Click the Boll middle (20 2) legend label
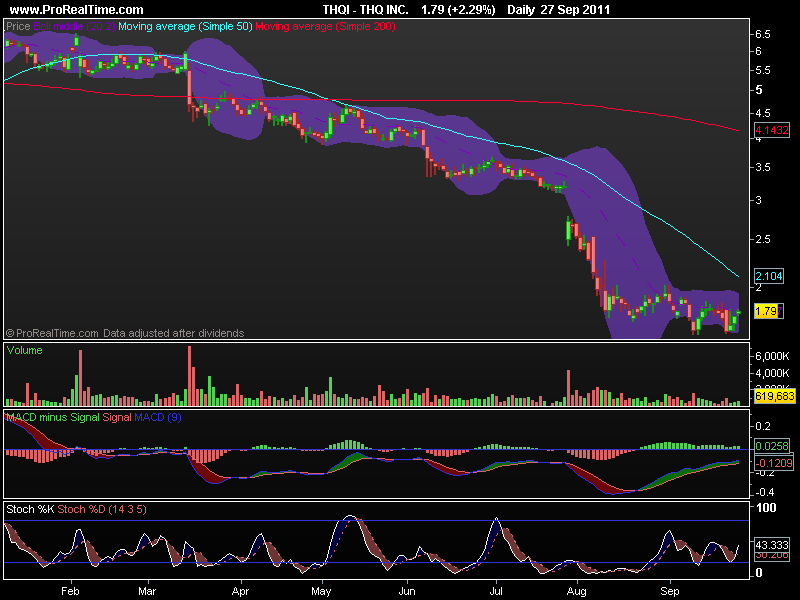This screenshot has width=800, height=600. coord(74,26)
